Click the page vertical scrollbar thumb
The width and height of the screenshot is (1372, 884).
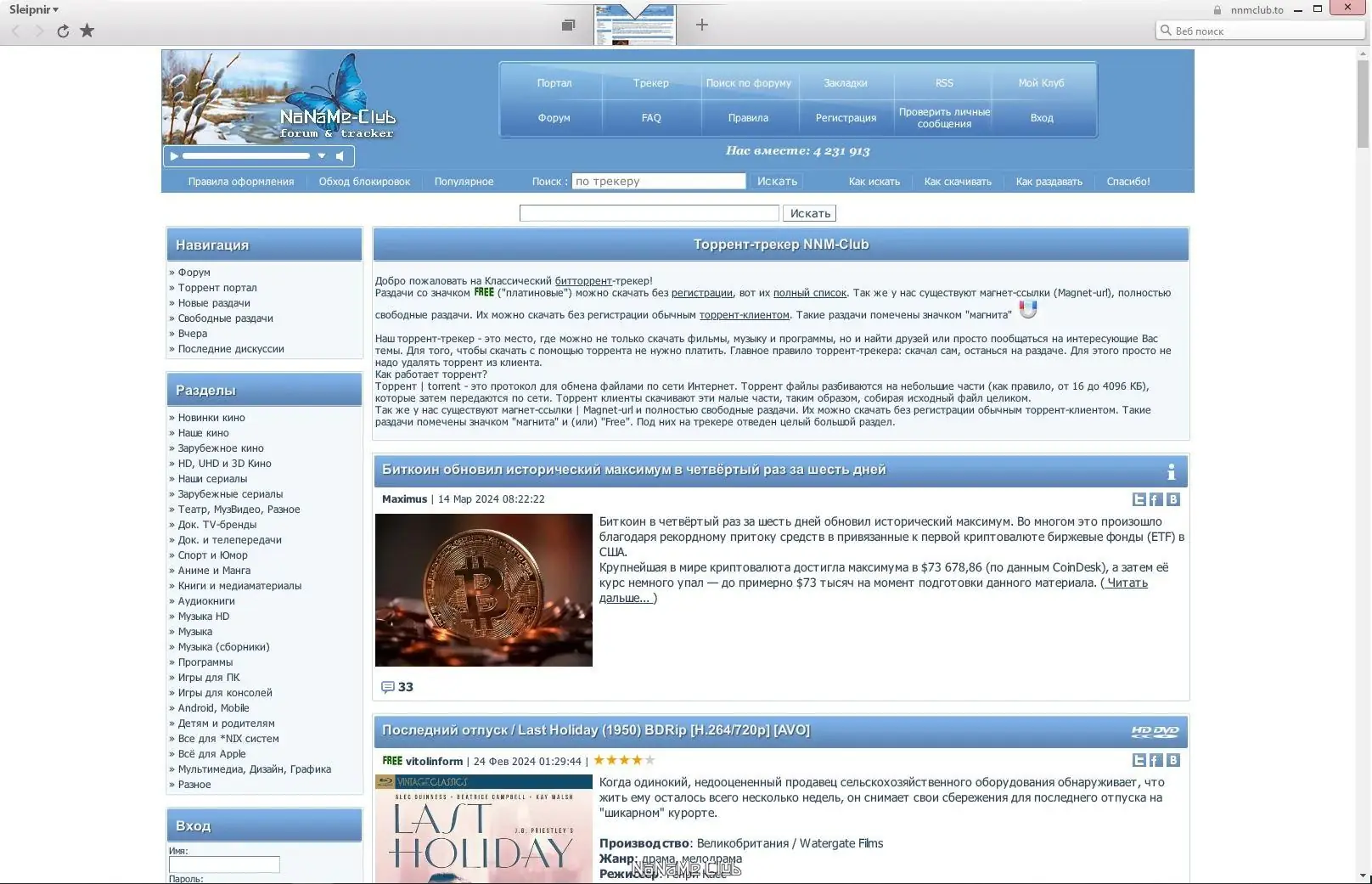(1363, 104)
